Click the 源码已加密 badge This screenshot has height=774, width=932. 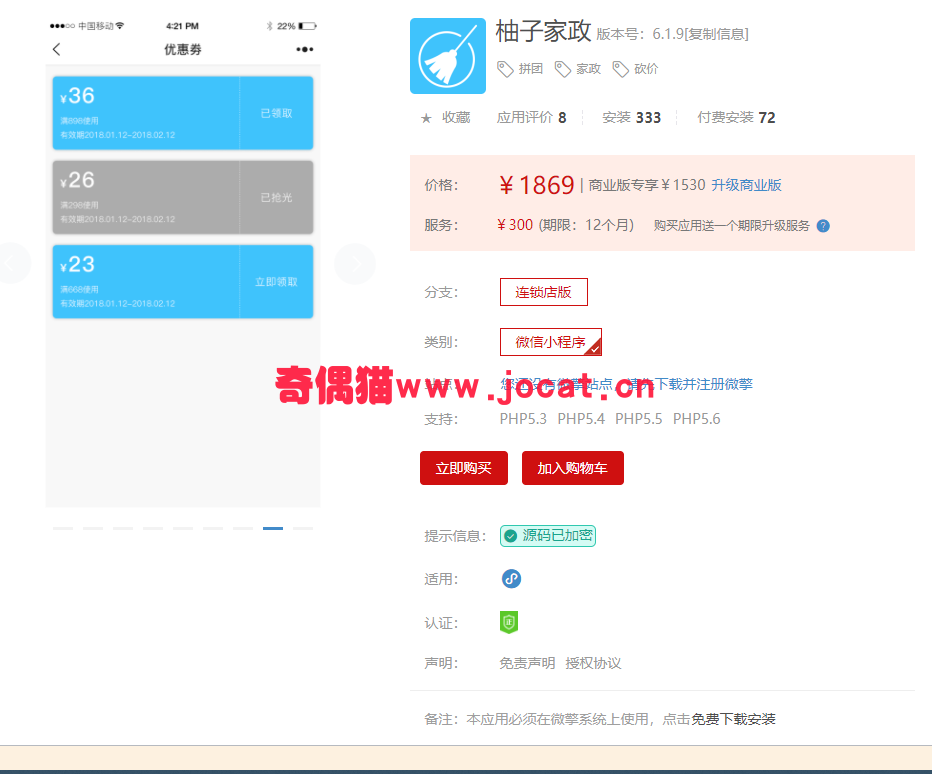click(548, 536)
